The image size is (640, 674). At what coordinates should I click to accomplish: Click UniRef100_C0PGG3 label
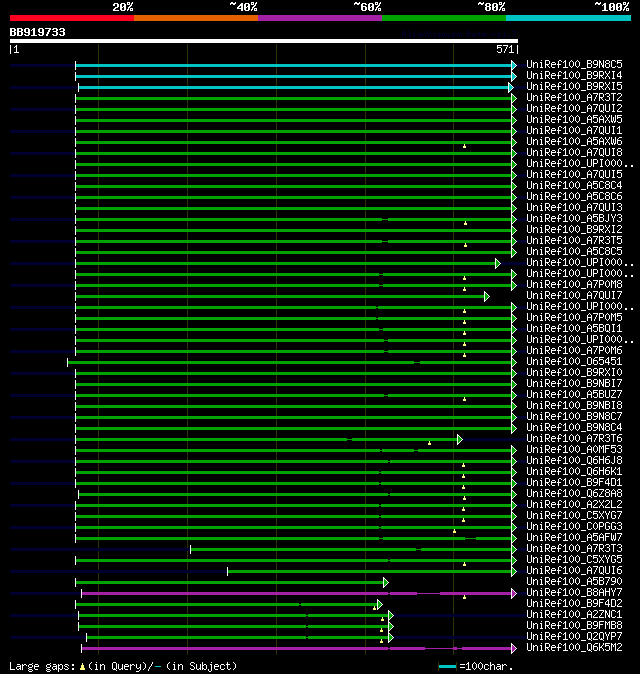574,527
